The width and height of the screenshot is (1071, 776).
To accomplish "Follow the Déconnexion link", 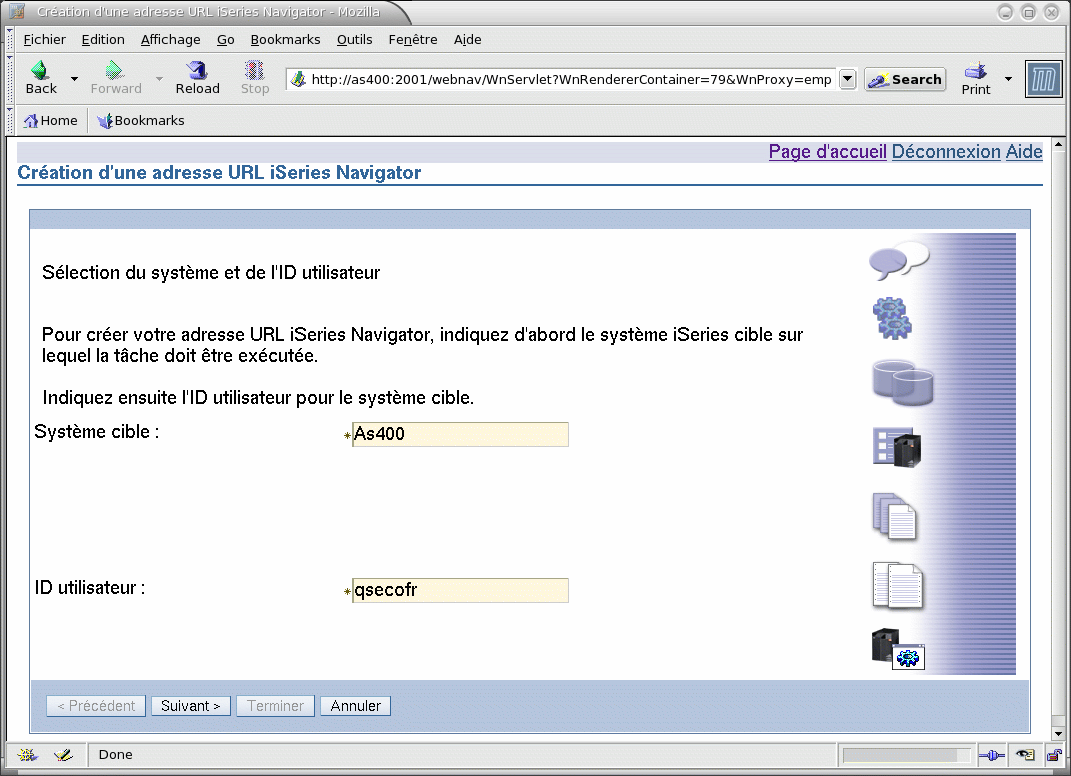I will (946, 152).
